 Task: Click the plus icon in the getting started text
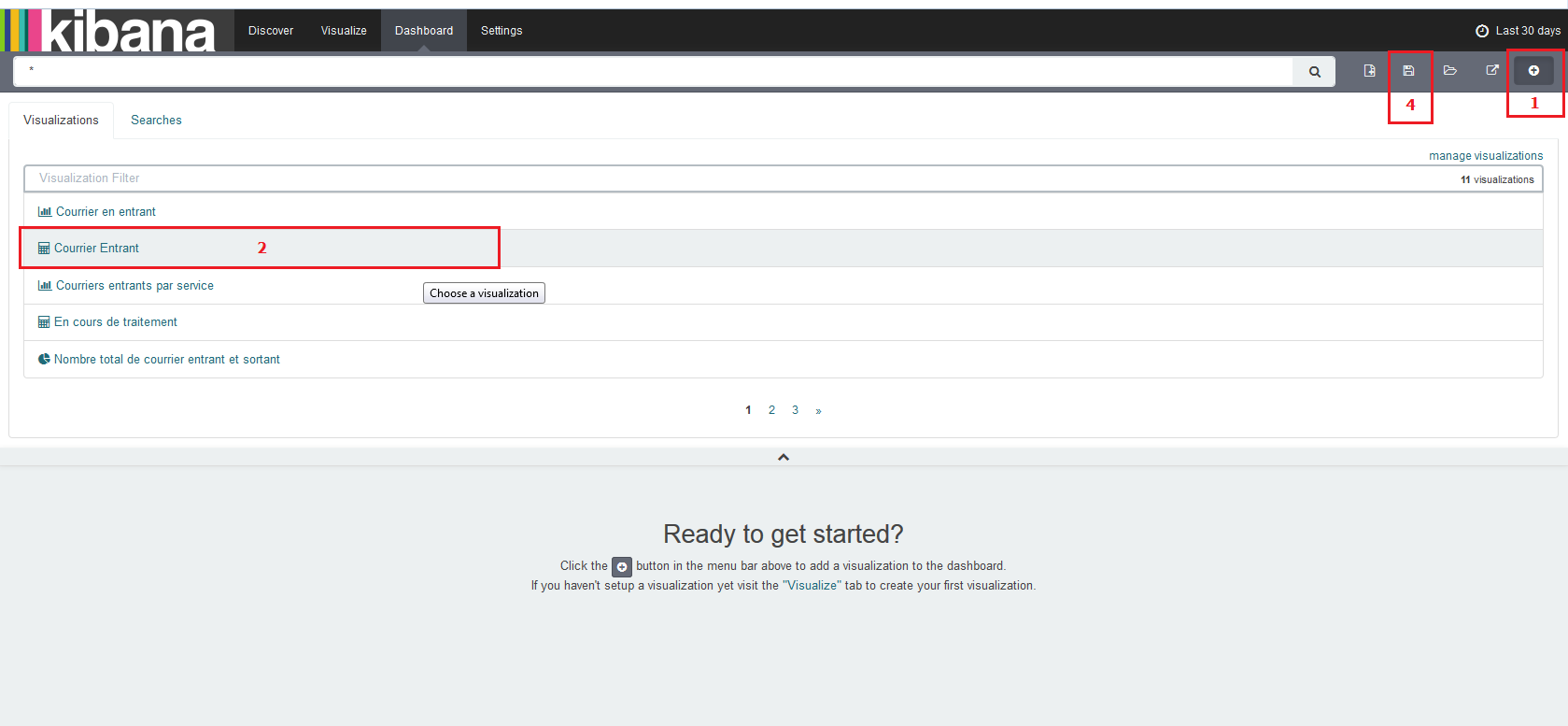(622, 566)
